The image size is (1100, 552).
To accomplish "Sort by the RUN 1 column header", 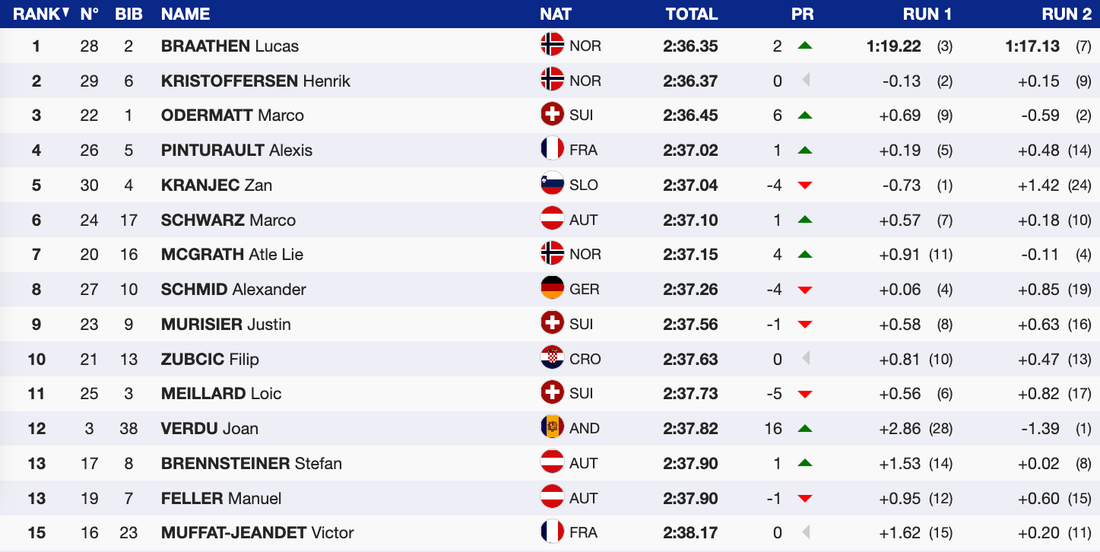I will (927, 14).
